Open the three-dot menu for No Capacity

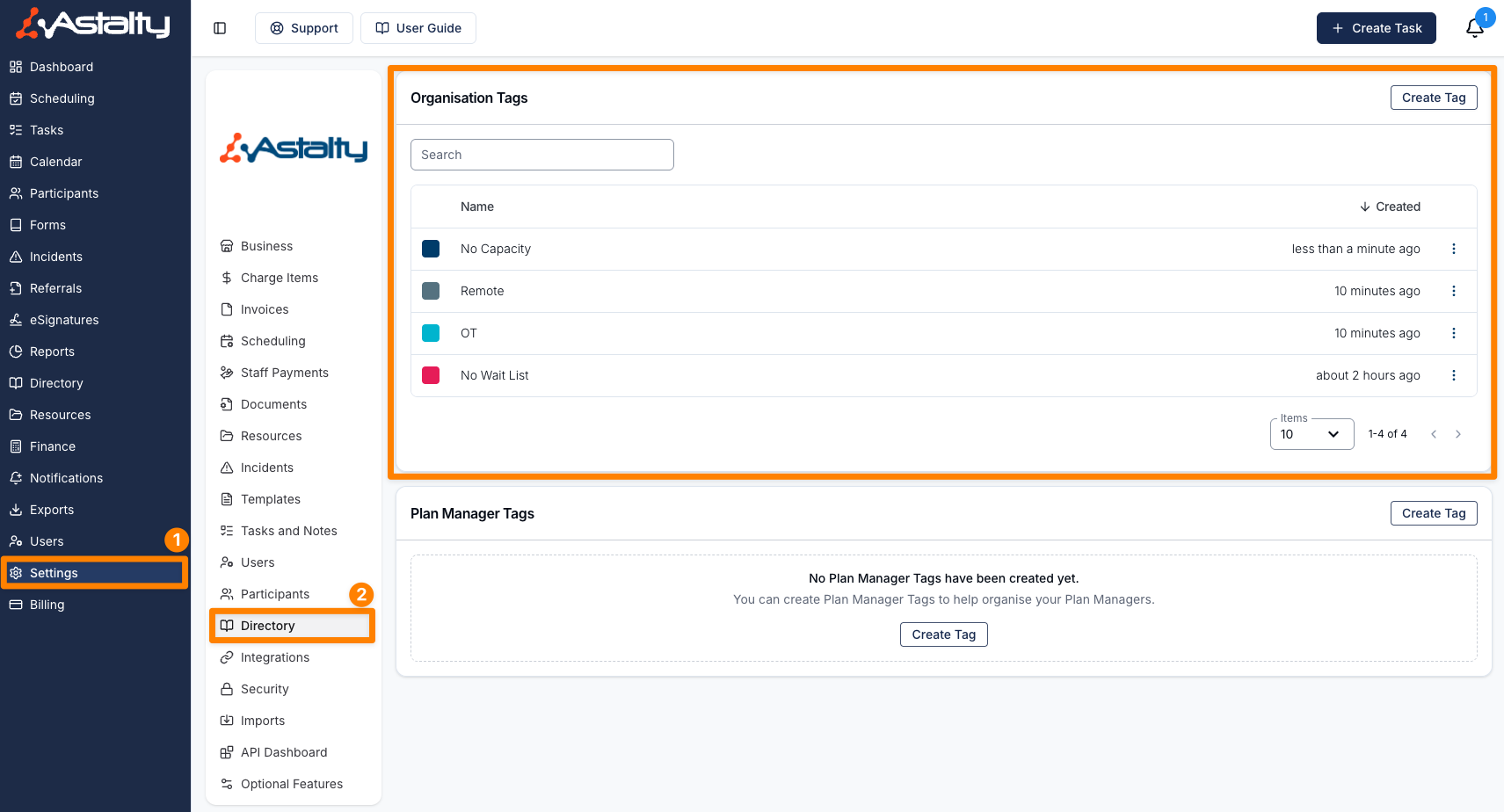[1454, 249]
